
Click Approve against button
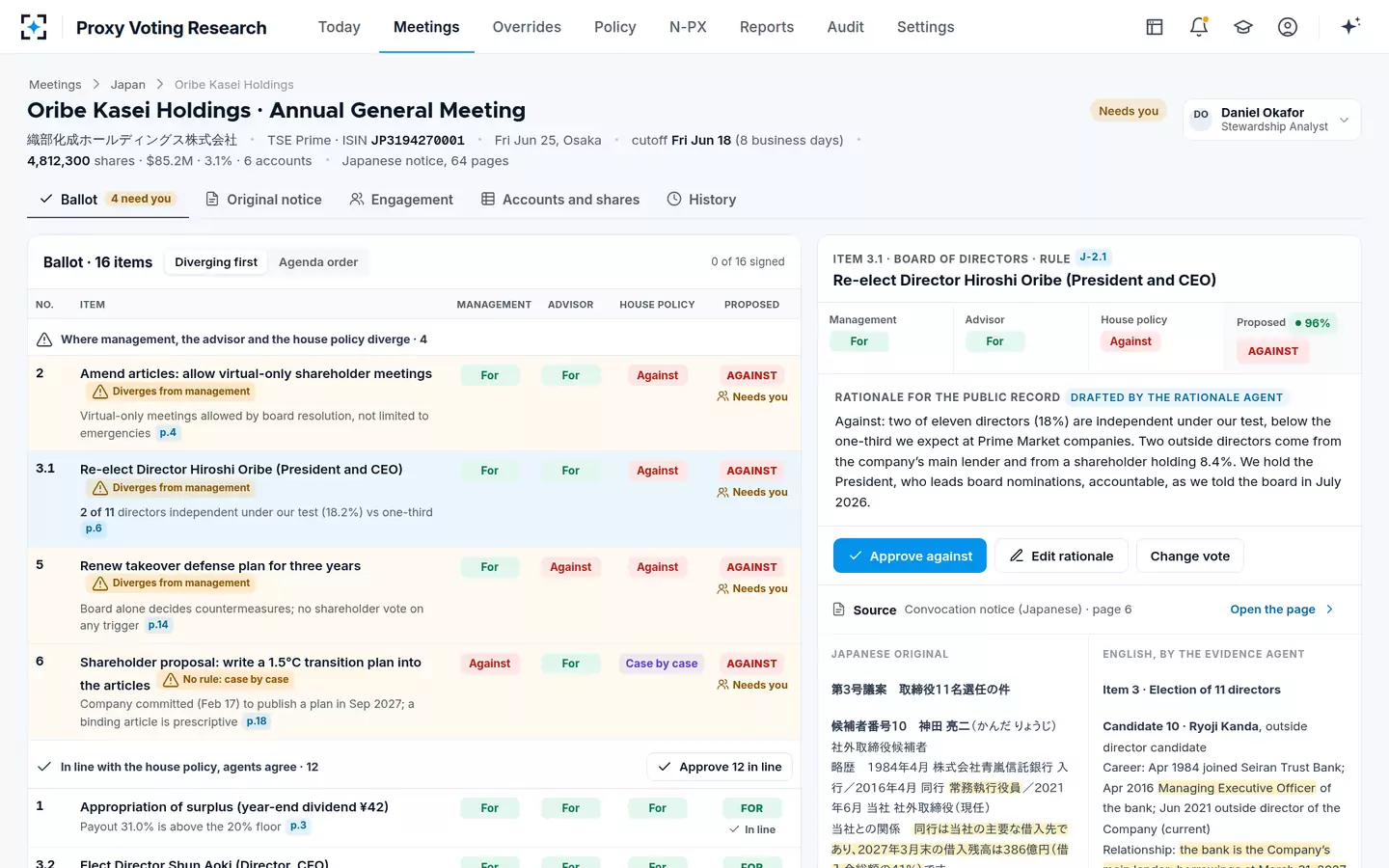tap(910, 556)
